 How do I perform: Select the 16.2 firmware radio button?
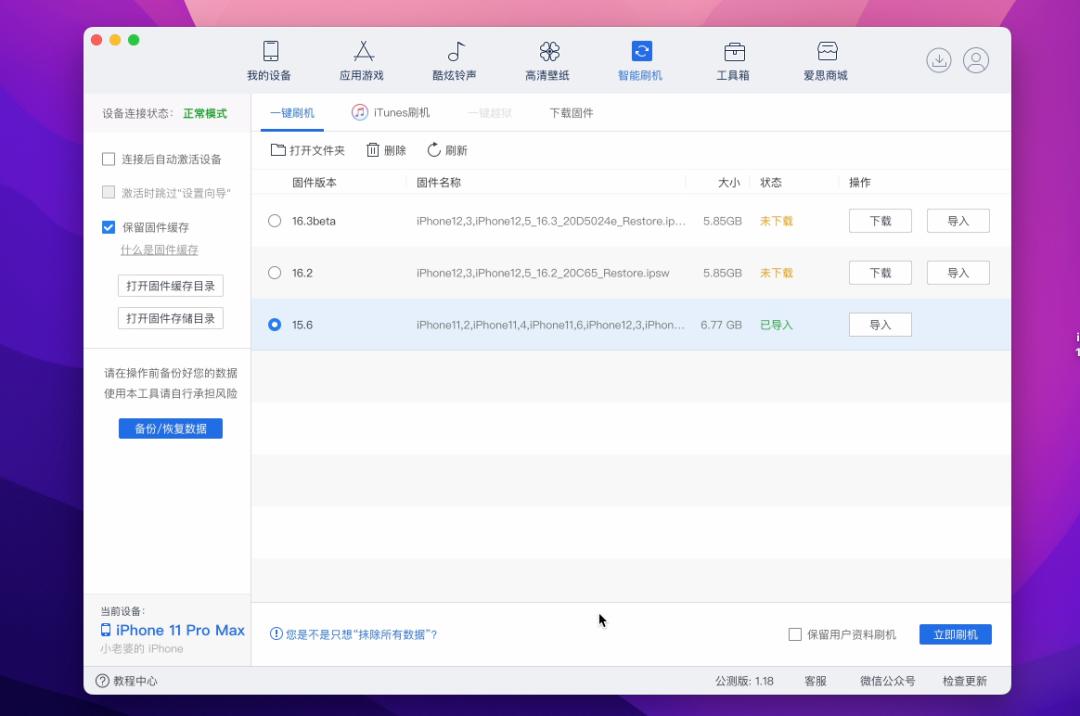273,272
